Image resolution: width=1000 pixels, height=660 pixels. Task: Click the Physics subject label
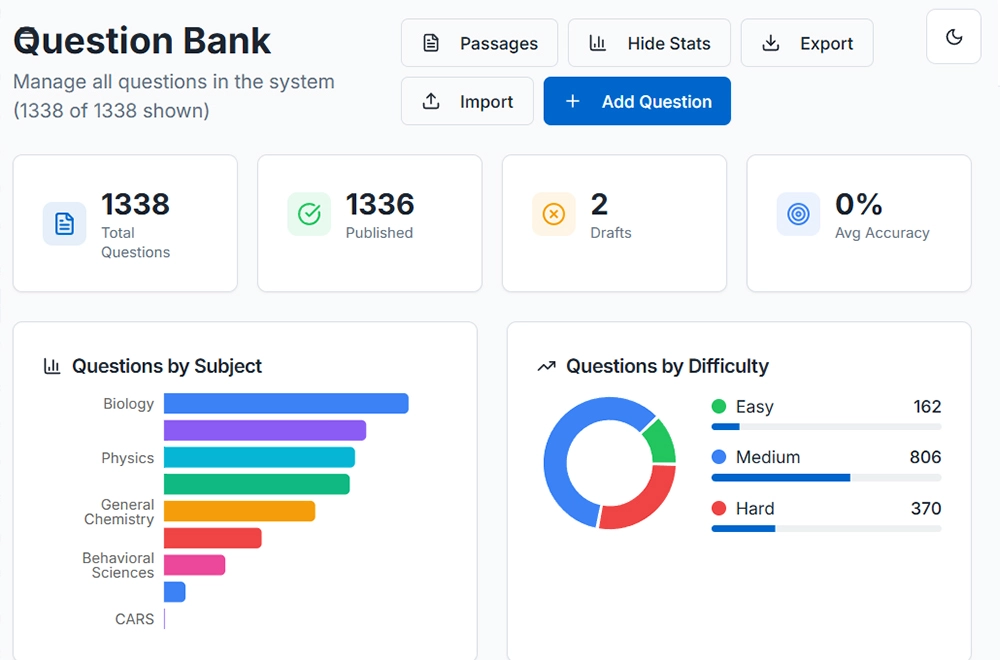click(128, 458)
